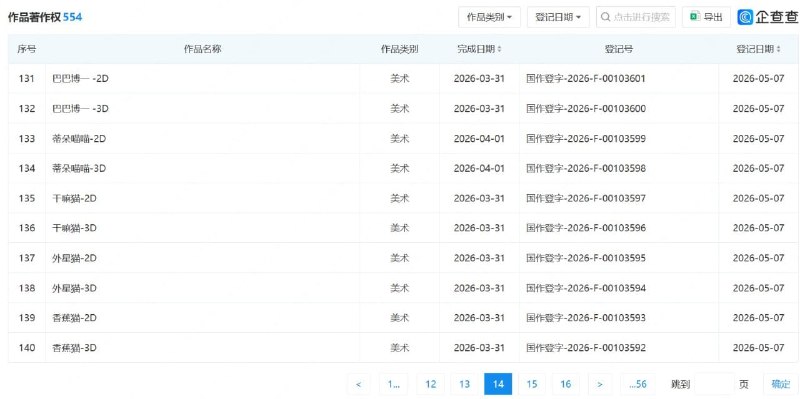Click the 序号 column header

tap(27, 49)
